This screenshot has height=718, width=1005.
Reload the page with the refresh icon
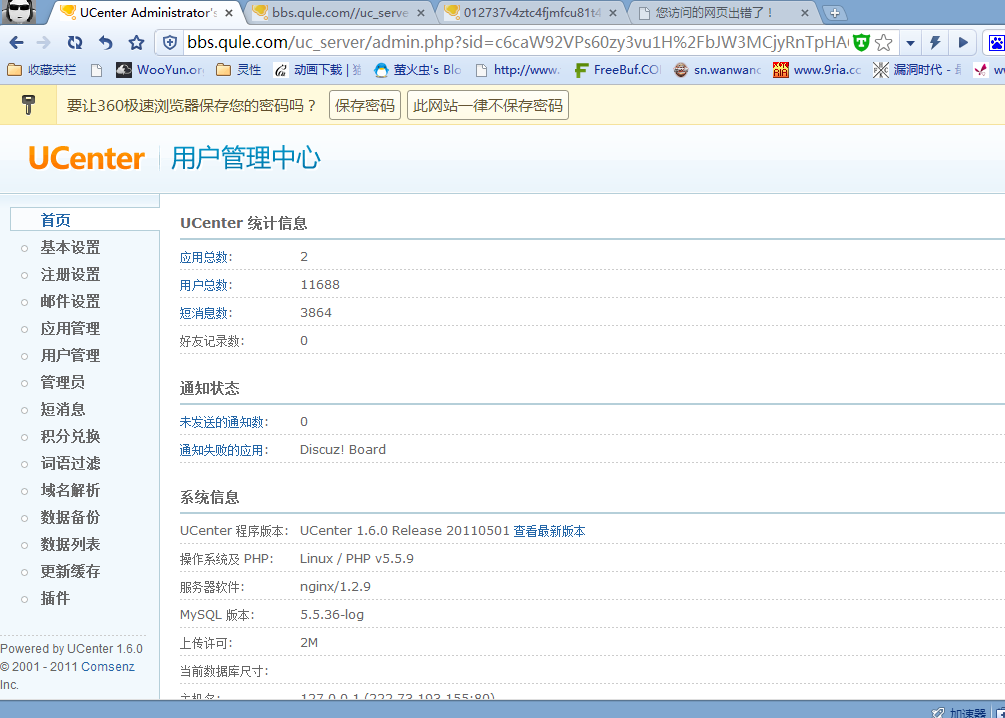point(75,42)
